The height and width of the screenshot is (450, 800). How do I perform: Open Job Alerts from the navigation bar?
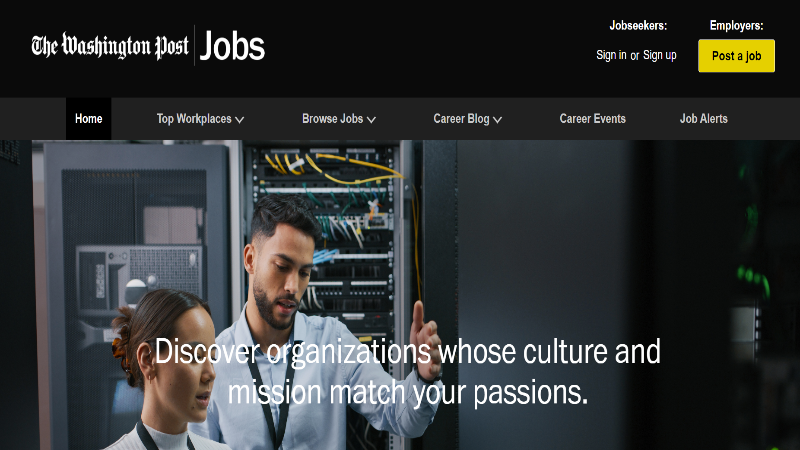click(704, 119)
